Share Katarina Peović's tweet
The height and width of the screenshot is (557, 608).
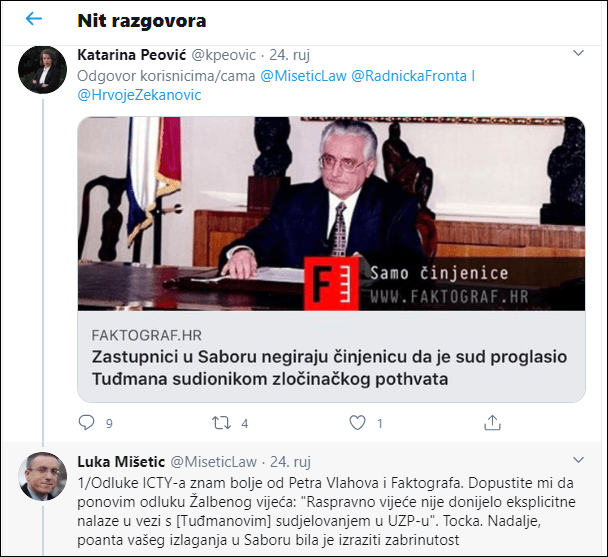pyautogui.click(x=492, y=423)
